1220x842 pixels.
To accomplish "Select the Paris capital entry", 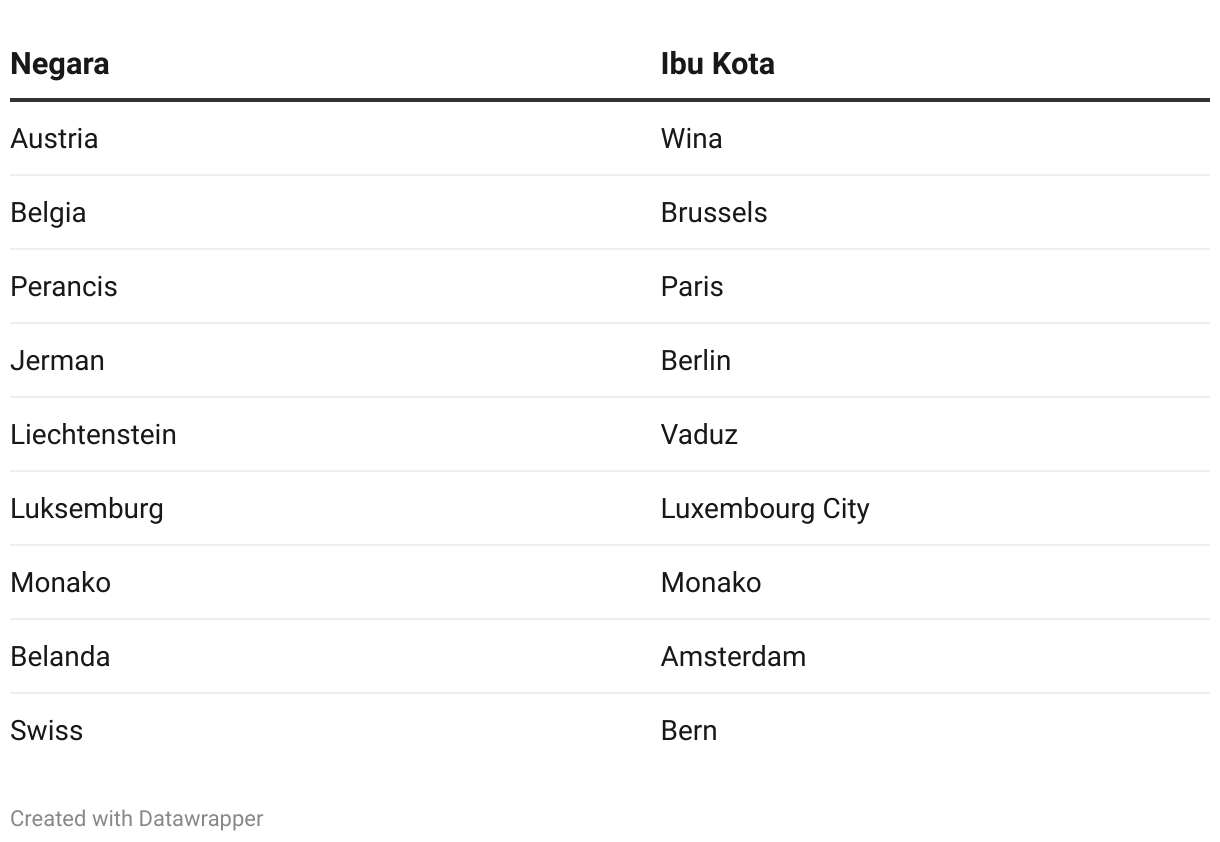I will click(692, 286).
